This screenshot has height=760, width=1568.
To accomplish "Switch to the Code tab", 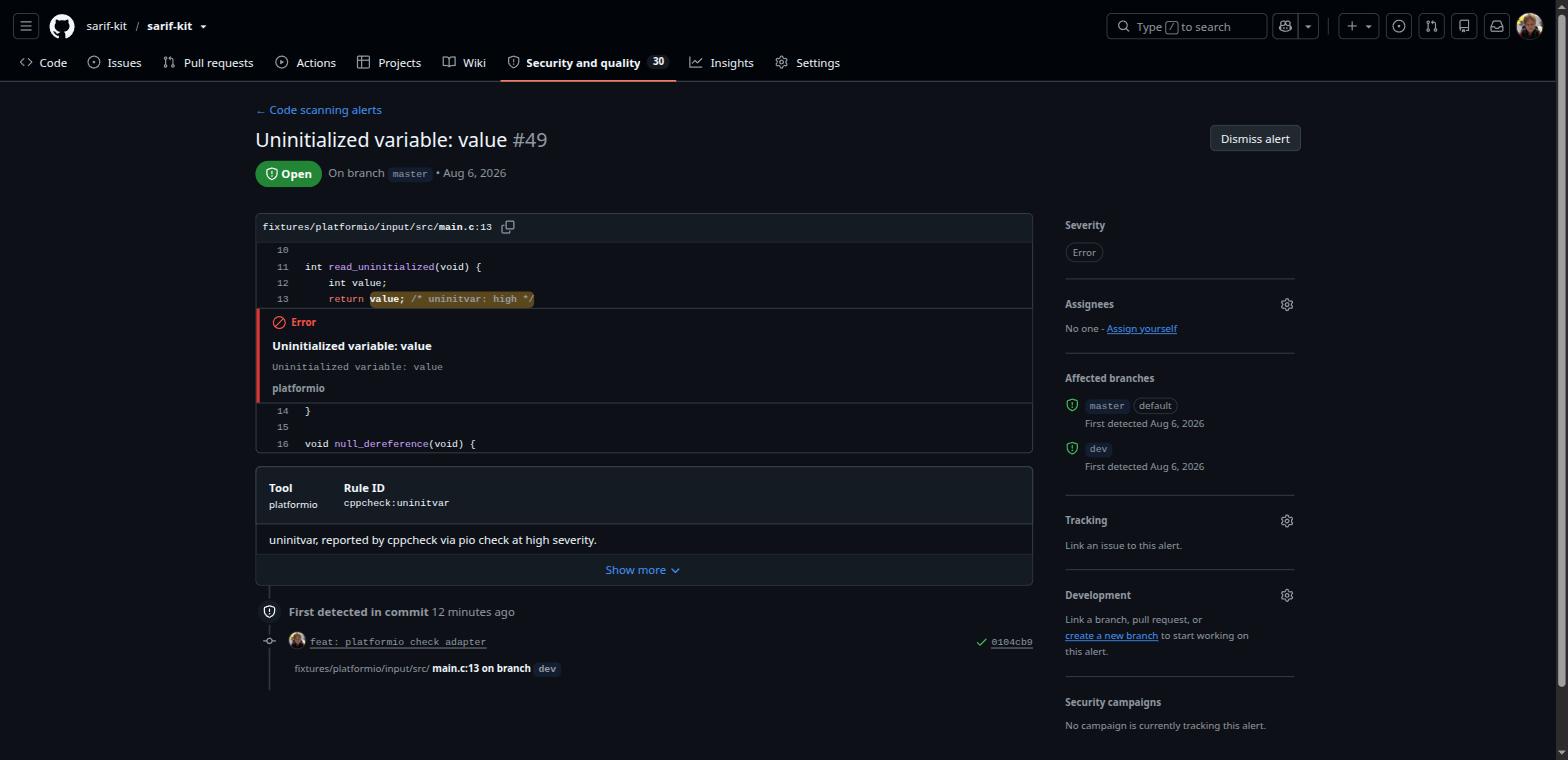I will [x=43, y=63].
